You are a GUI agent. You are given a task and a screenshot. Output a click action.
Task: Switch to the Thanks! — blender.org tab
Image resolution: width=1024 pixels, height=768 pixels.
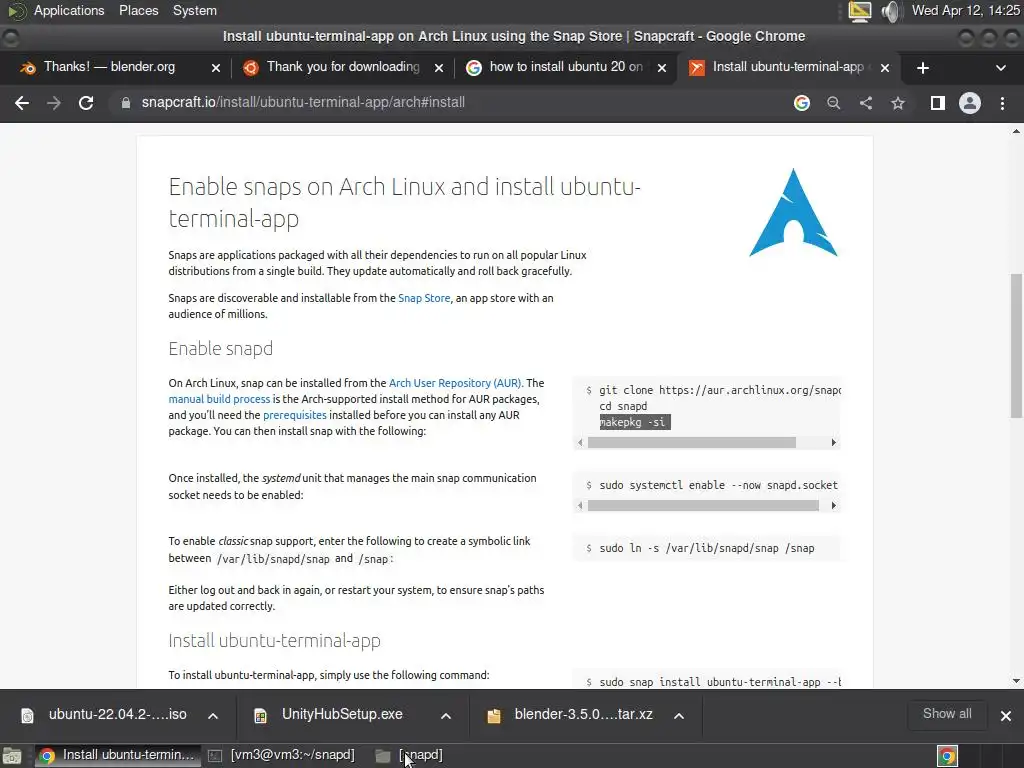coord(110,67)
